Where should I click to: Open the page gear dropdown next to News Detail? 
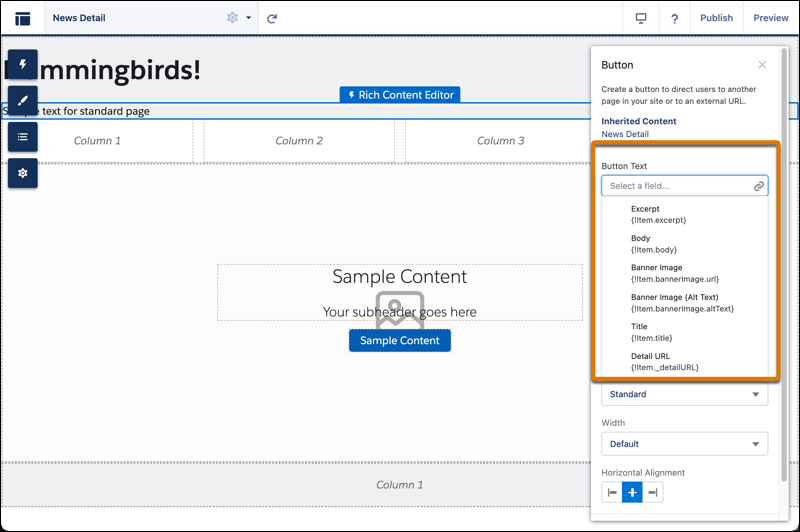(x=238, y=18)
